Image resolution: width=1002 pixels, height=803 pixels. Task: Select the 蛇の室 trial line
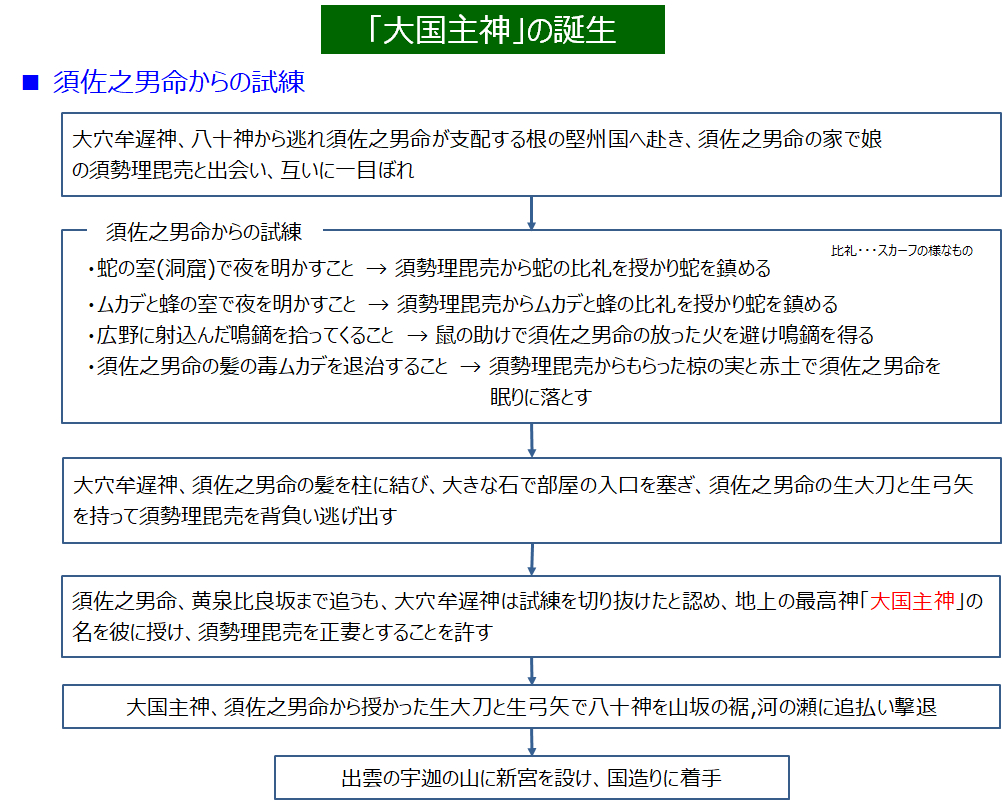430,269
